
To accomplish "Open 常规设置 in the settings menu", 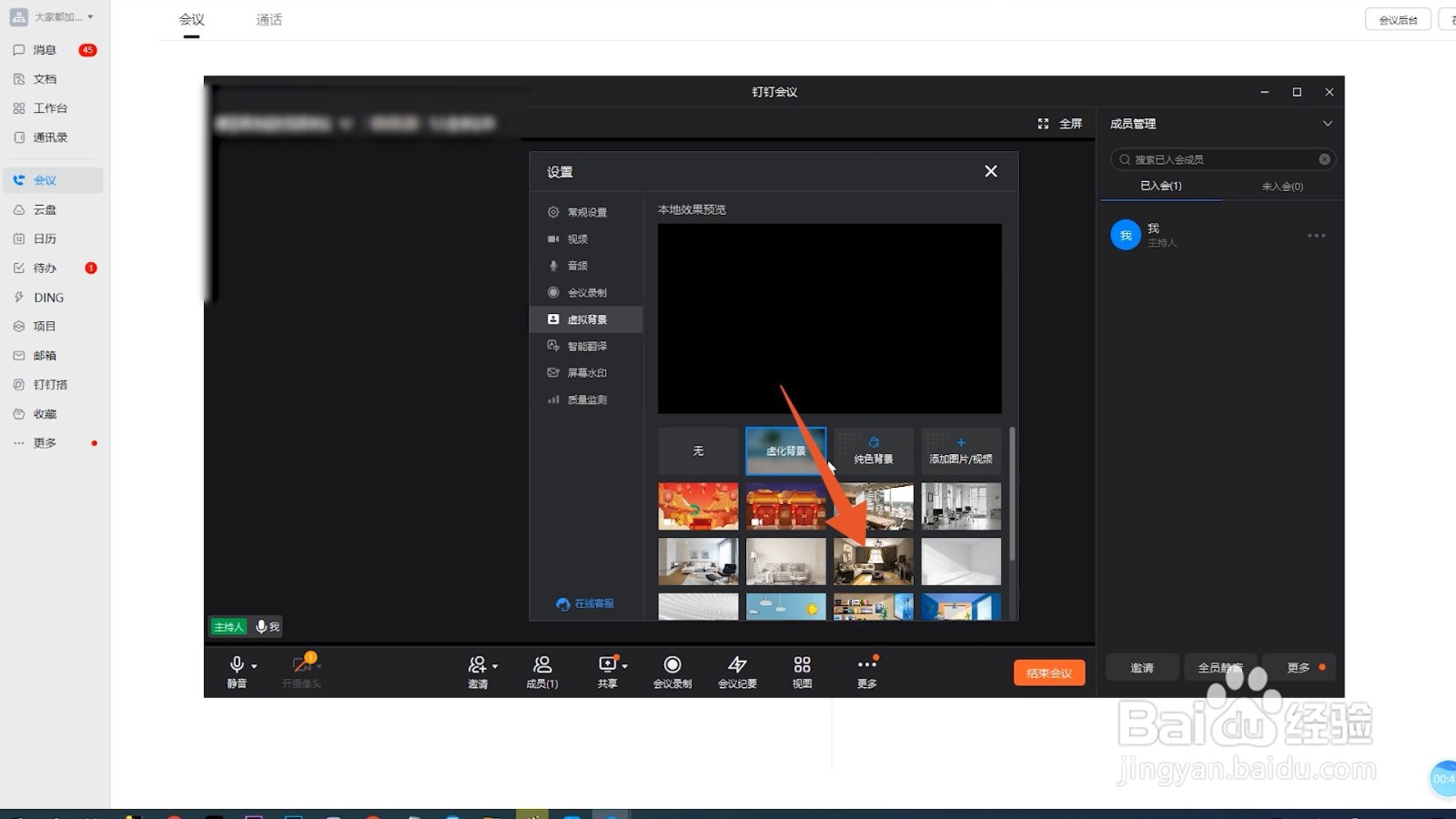I will tap(587, 212).
